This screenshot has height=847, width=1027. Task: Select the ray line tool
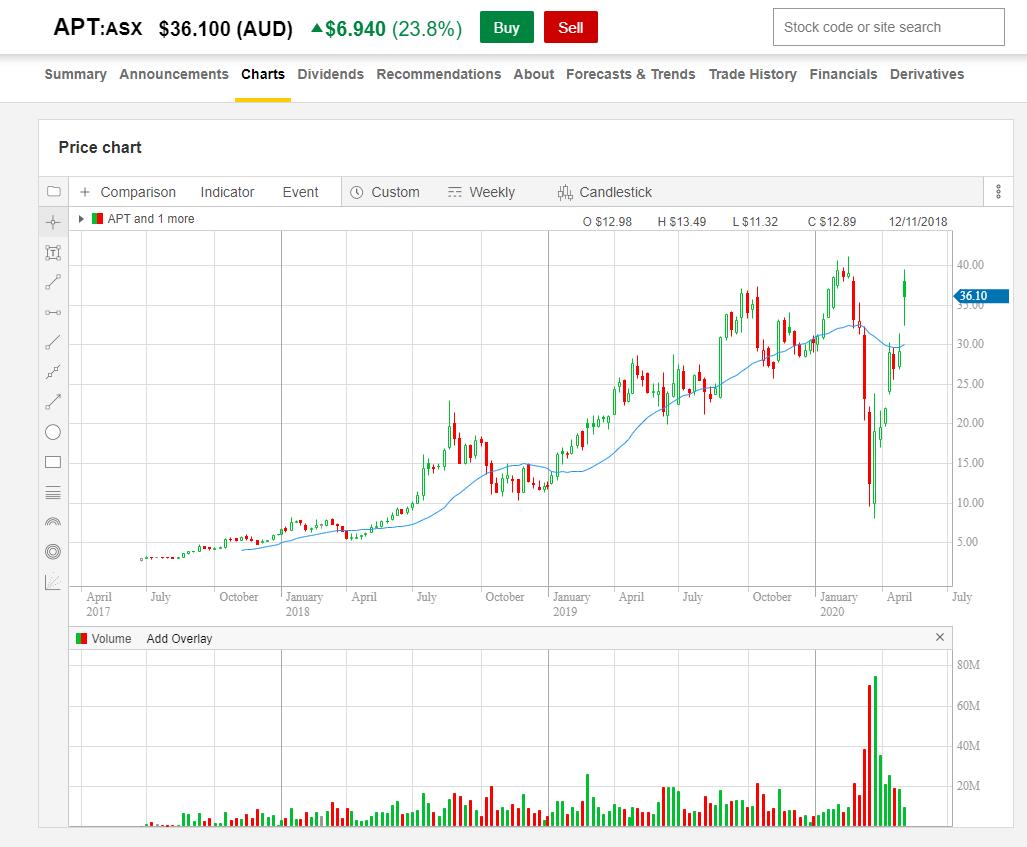53,342
